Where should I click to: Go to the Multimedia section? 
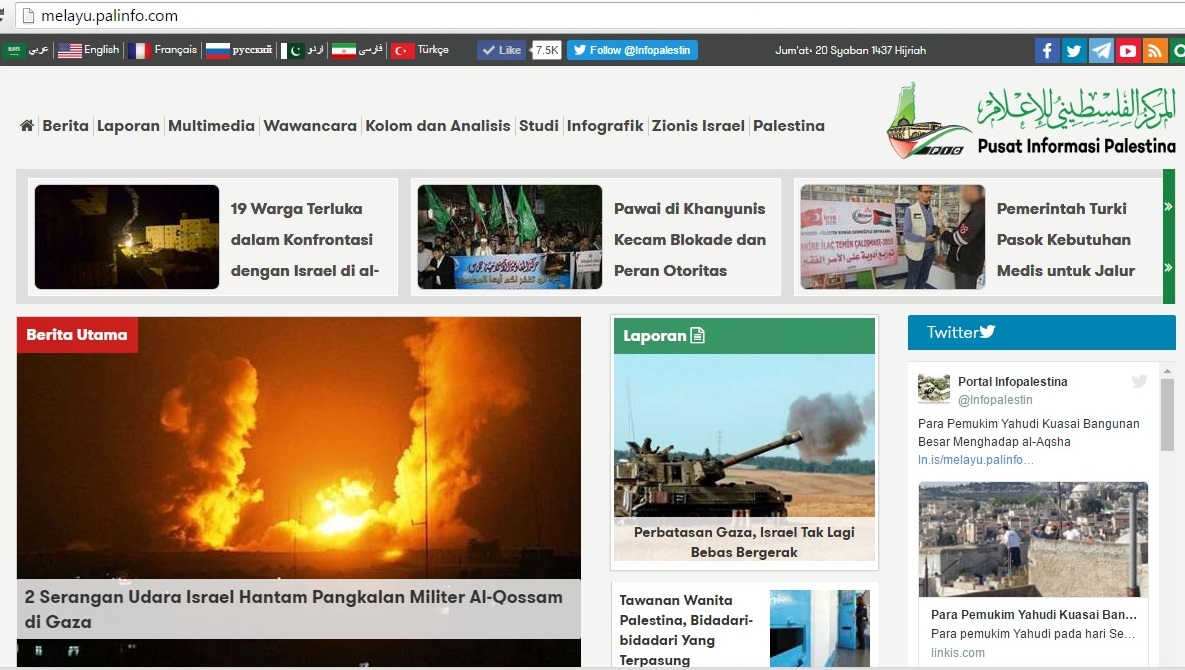pyautogui.click(x=212, y=125)
